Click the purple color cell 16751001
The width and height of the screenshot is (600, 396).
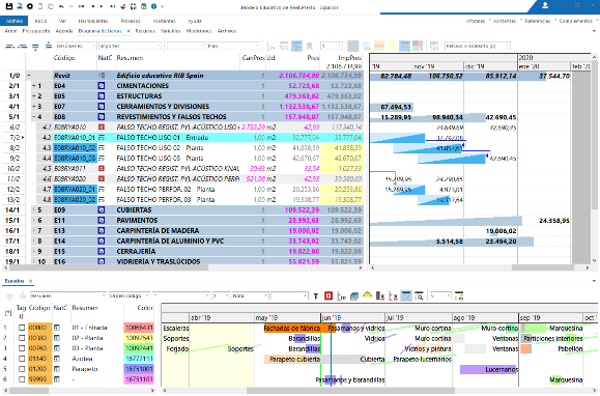(139, 369)
